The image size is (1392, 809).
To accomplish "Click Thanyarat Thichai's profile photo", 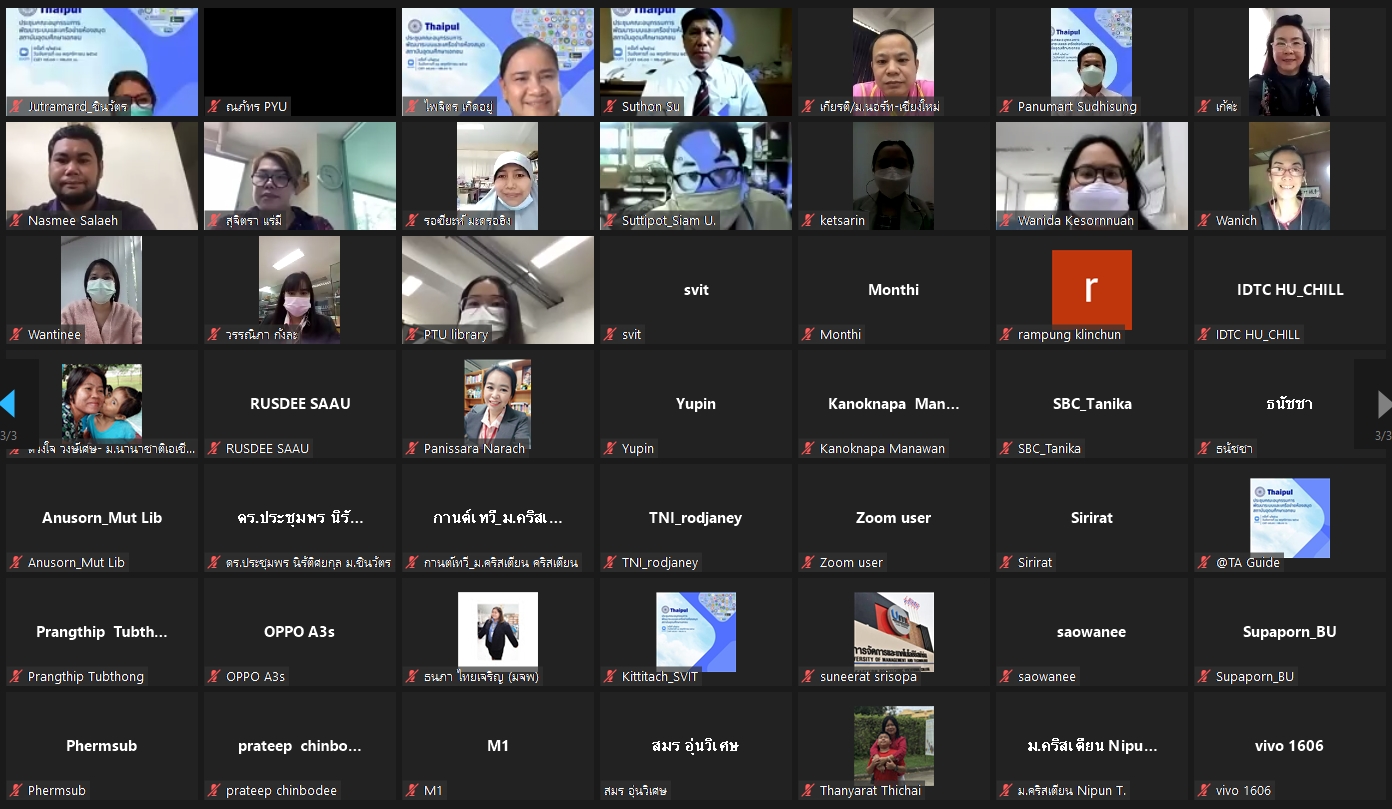I will (893, 745).
